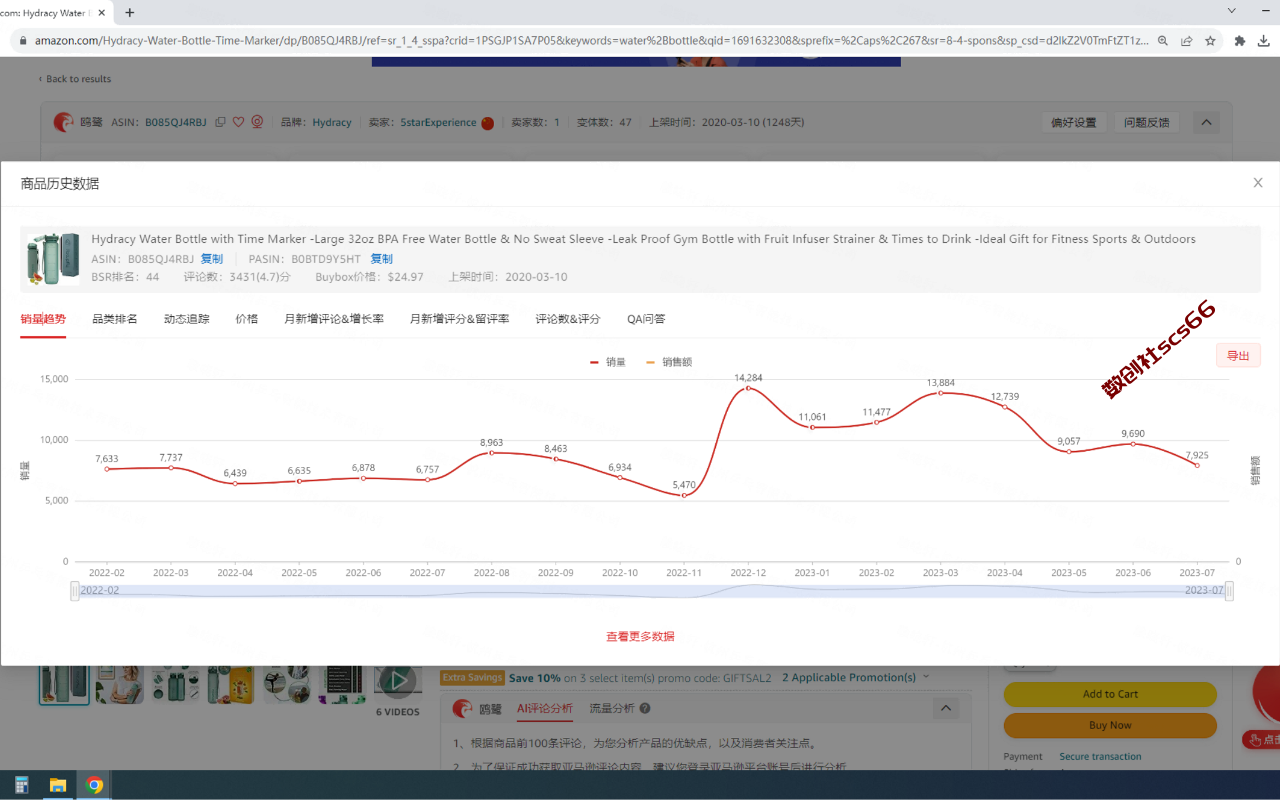Click the 13,884 data point for 2023-03
The image size is (1280, 800).
tap(940, 392)
